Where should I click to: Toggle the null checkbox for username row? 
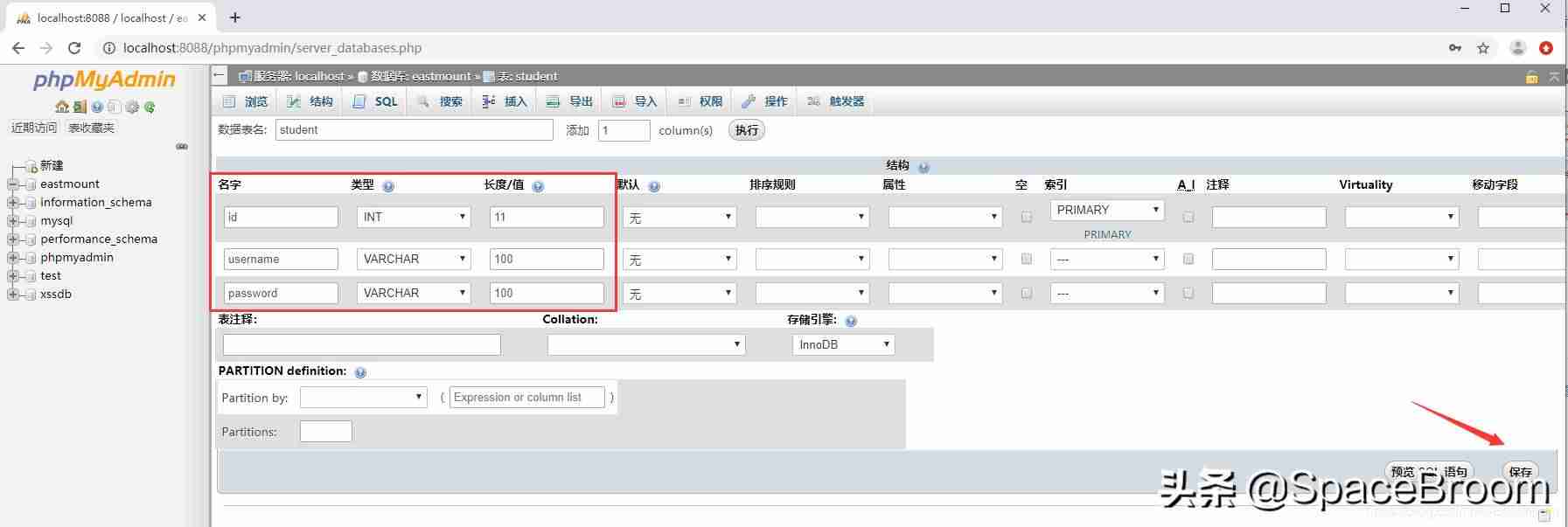click(x=1027, y=259)
